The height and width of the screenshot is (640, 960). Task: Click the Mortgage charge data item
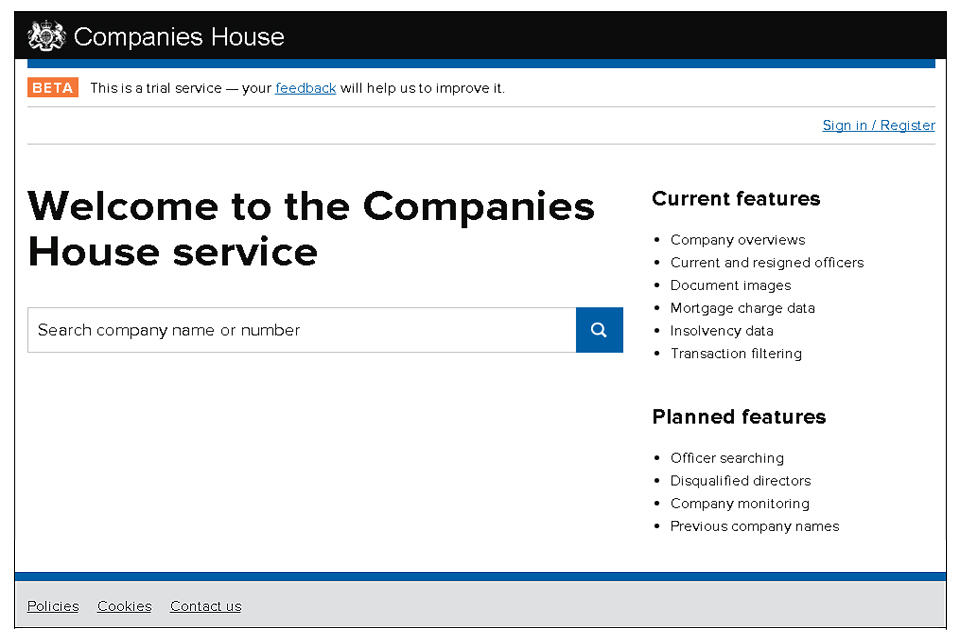point(742,308)
